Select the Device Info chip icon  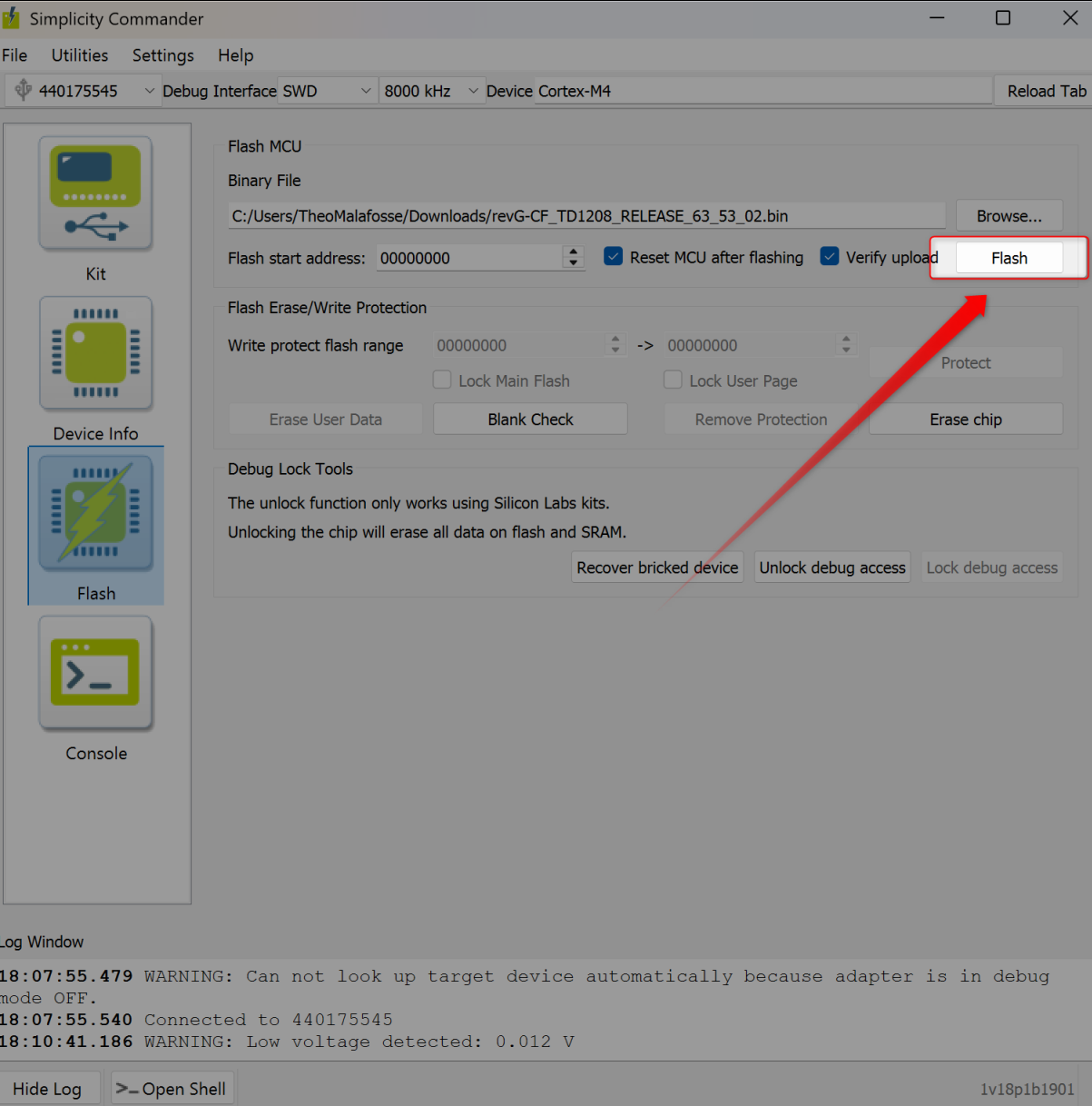[95, 353]
